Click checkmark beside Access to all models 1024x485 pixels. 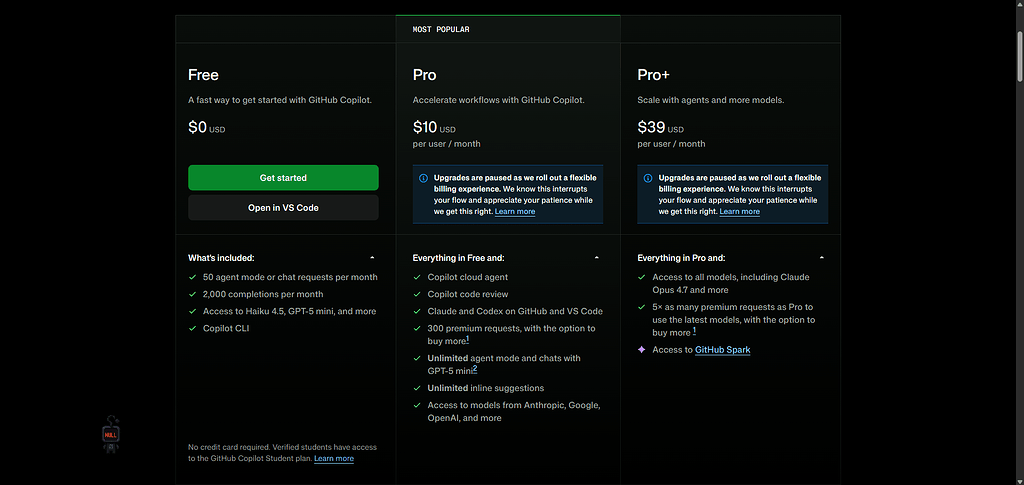click(642, 277)
